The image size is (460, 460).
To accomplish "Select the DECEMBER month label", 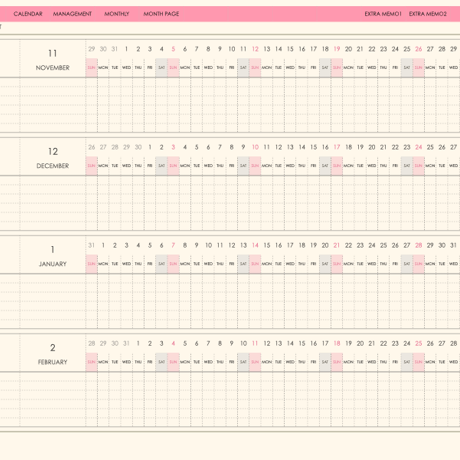I will pos(53,166).
